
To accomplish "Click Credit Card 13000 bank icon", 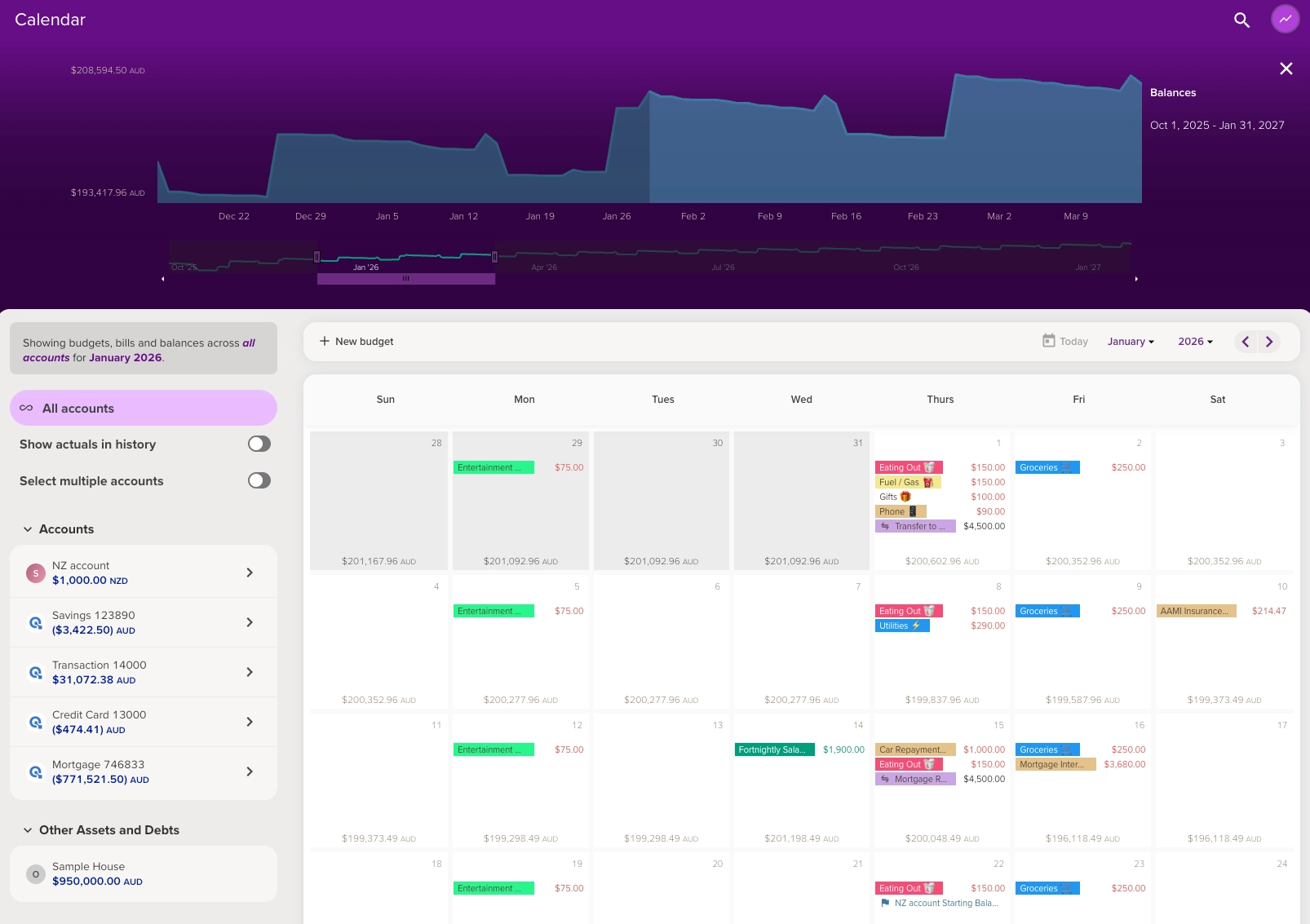I will (x=35, y=723).
